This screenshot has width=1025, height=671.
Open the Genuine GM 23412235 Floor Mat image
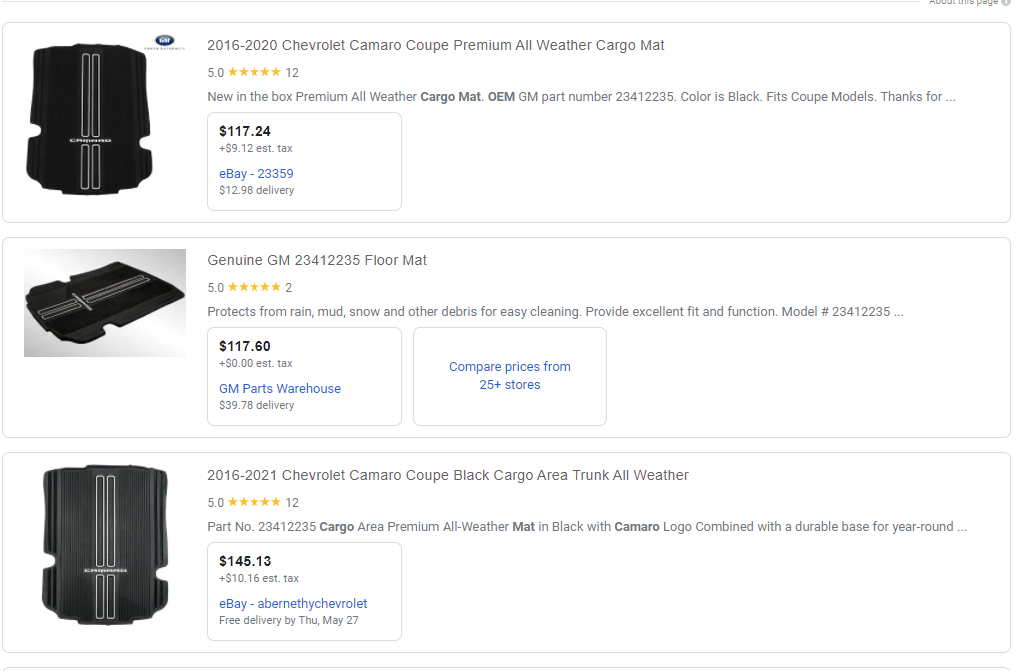105,303
